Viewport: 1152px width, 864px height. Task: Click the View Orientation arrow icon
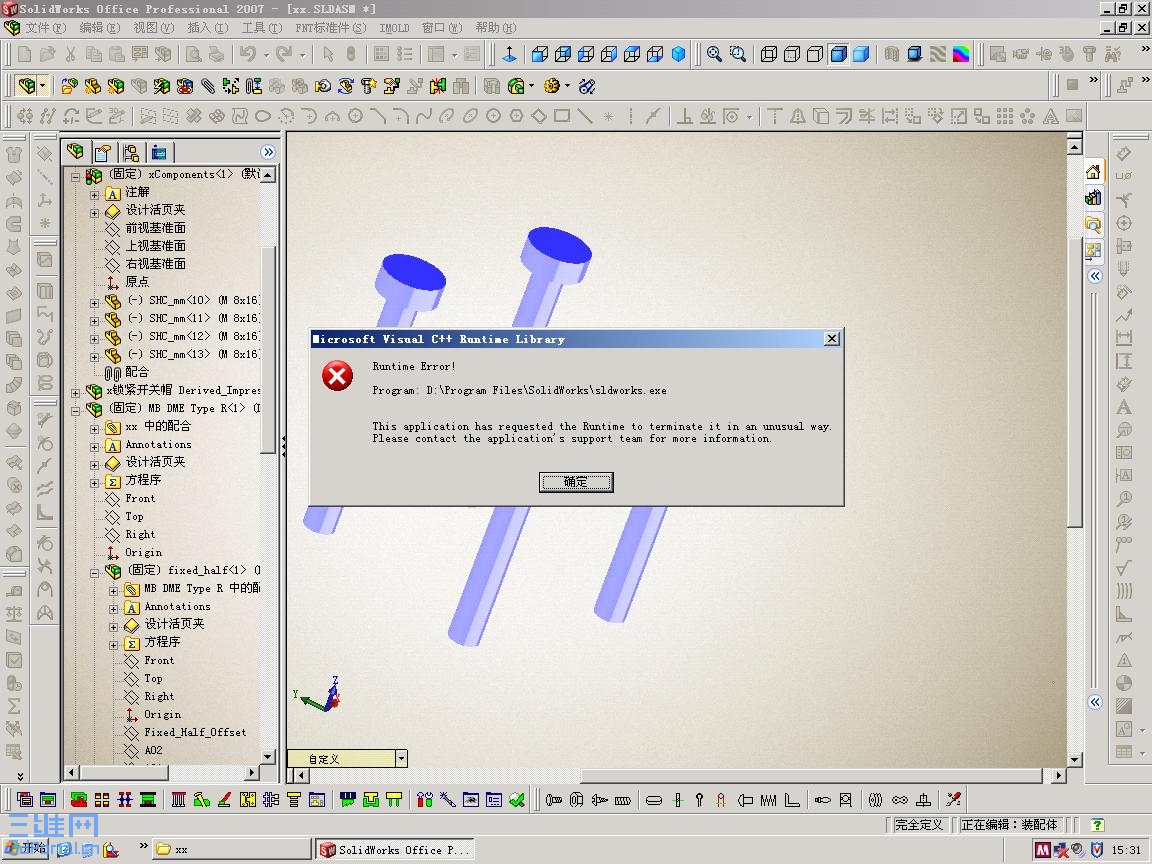pos(509,54)
